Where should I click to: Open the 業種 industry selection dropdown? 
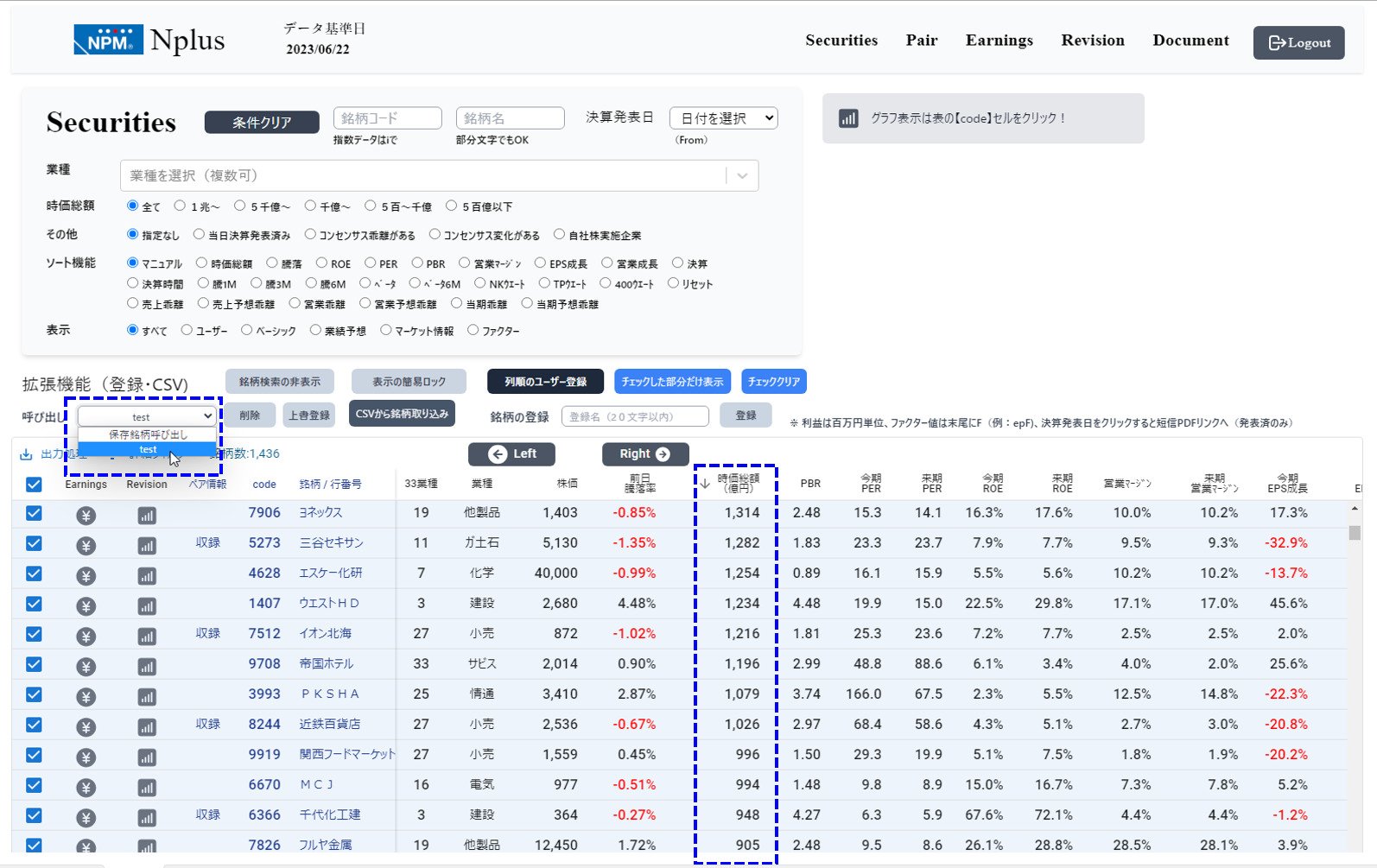point(439,175)
